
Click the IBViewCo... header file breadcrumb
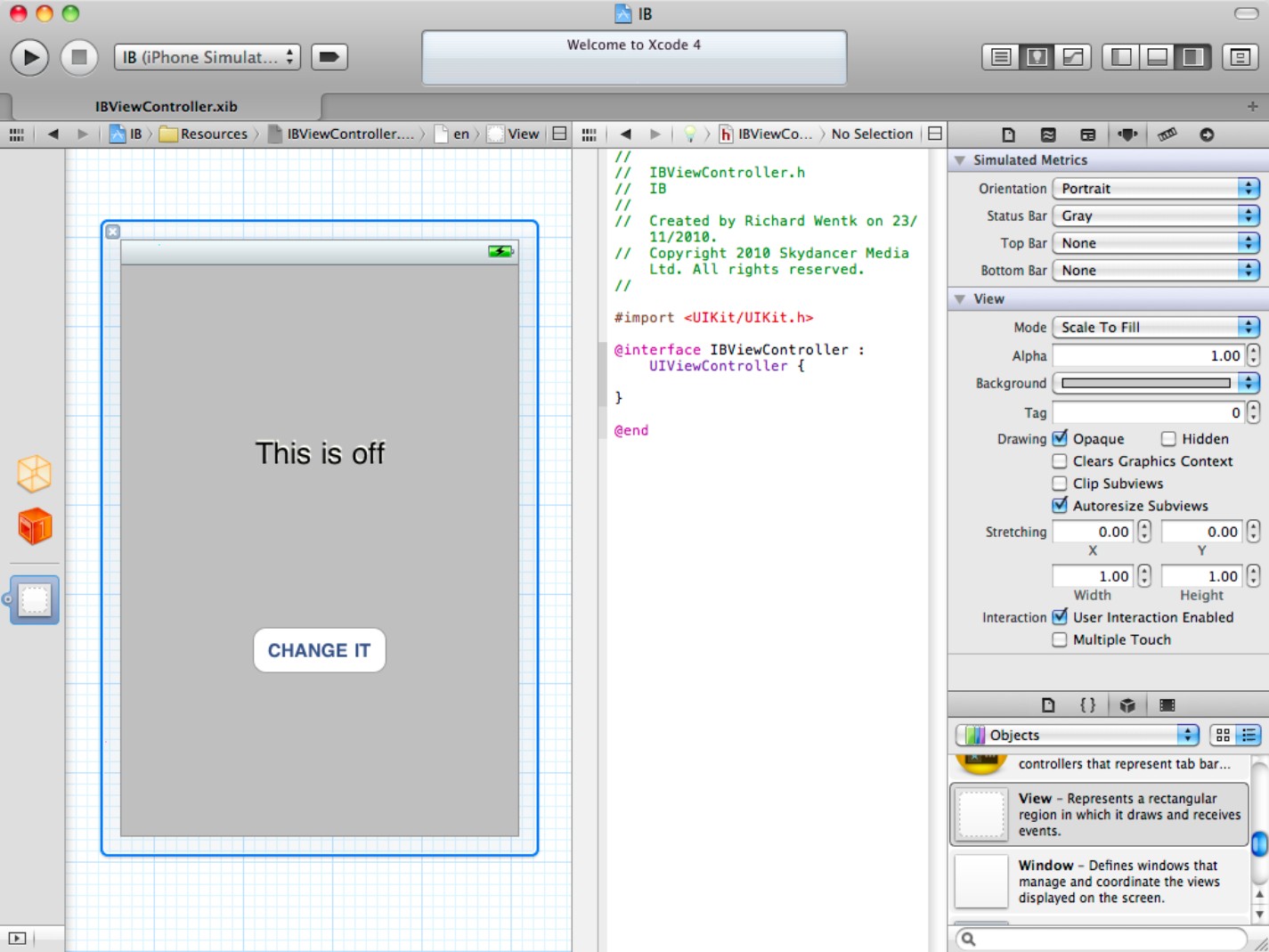pyautogui.click(x=766, y=134)
